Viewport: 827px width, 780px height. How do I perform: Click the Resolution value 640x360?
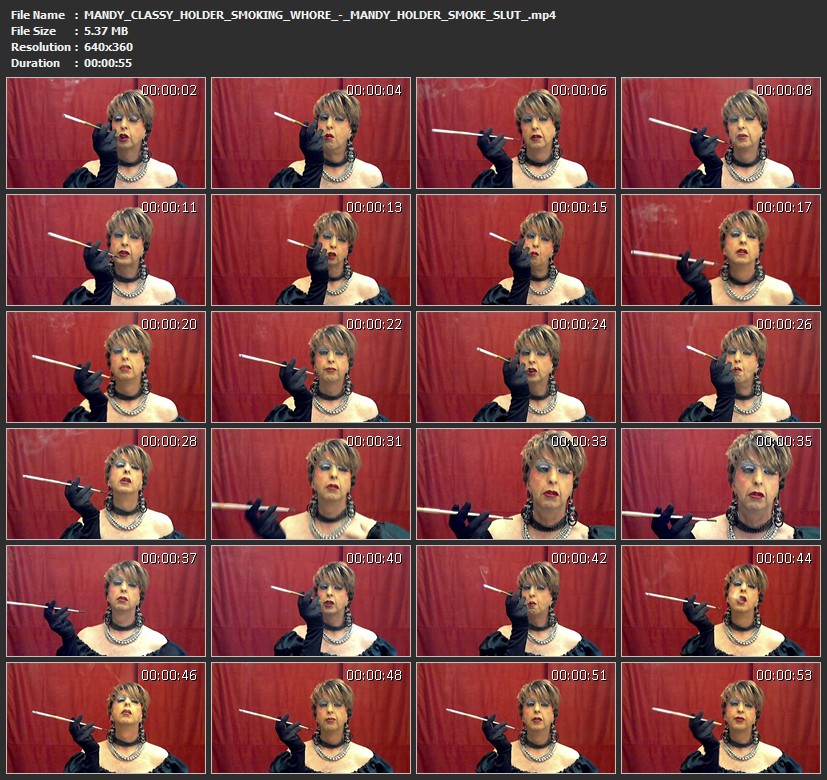coord(108,47)
